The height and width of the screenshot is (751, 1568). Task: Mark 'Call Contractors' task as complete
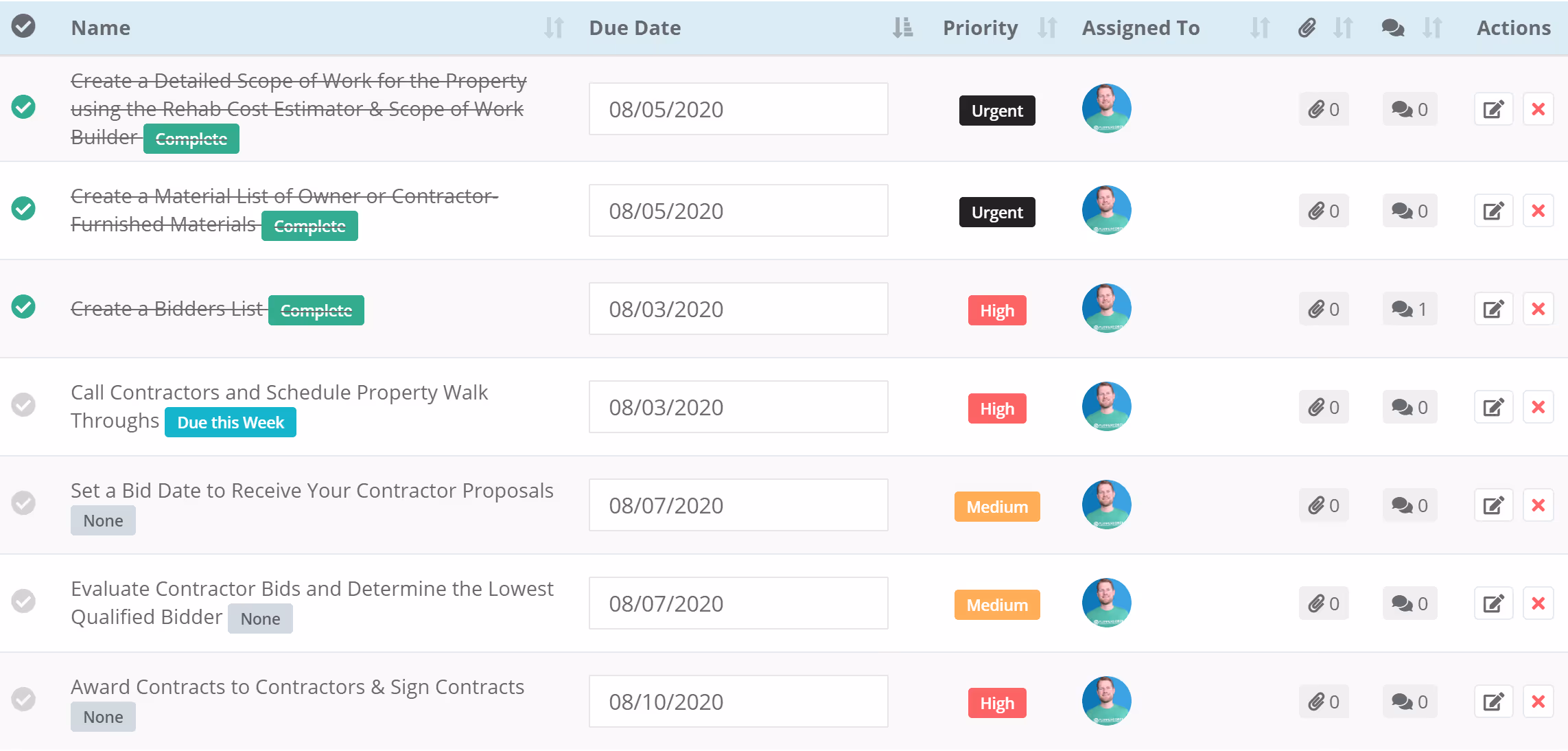(x=23, y=405)
